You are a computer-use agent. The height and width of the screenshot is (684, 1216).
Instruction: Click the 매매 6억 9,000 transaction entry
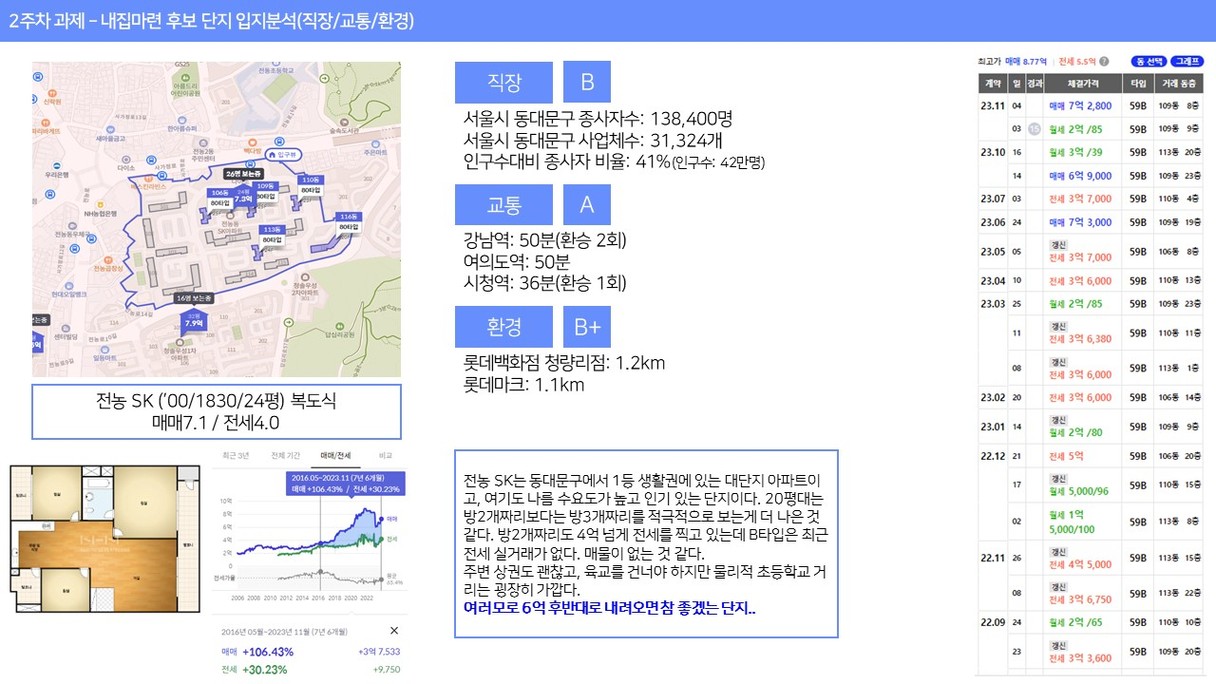tap(1080, 176)
